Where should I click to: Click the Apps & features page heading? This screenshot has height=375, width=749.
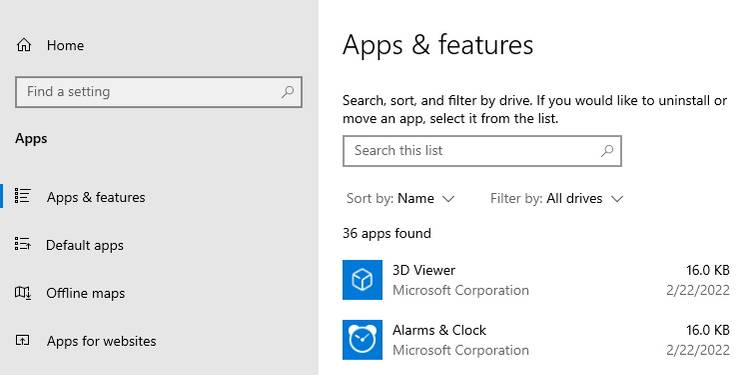coord(438,45)
